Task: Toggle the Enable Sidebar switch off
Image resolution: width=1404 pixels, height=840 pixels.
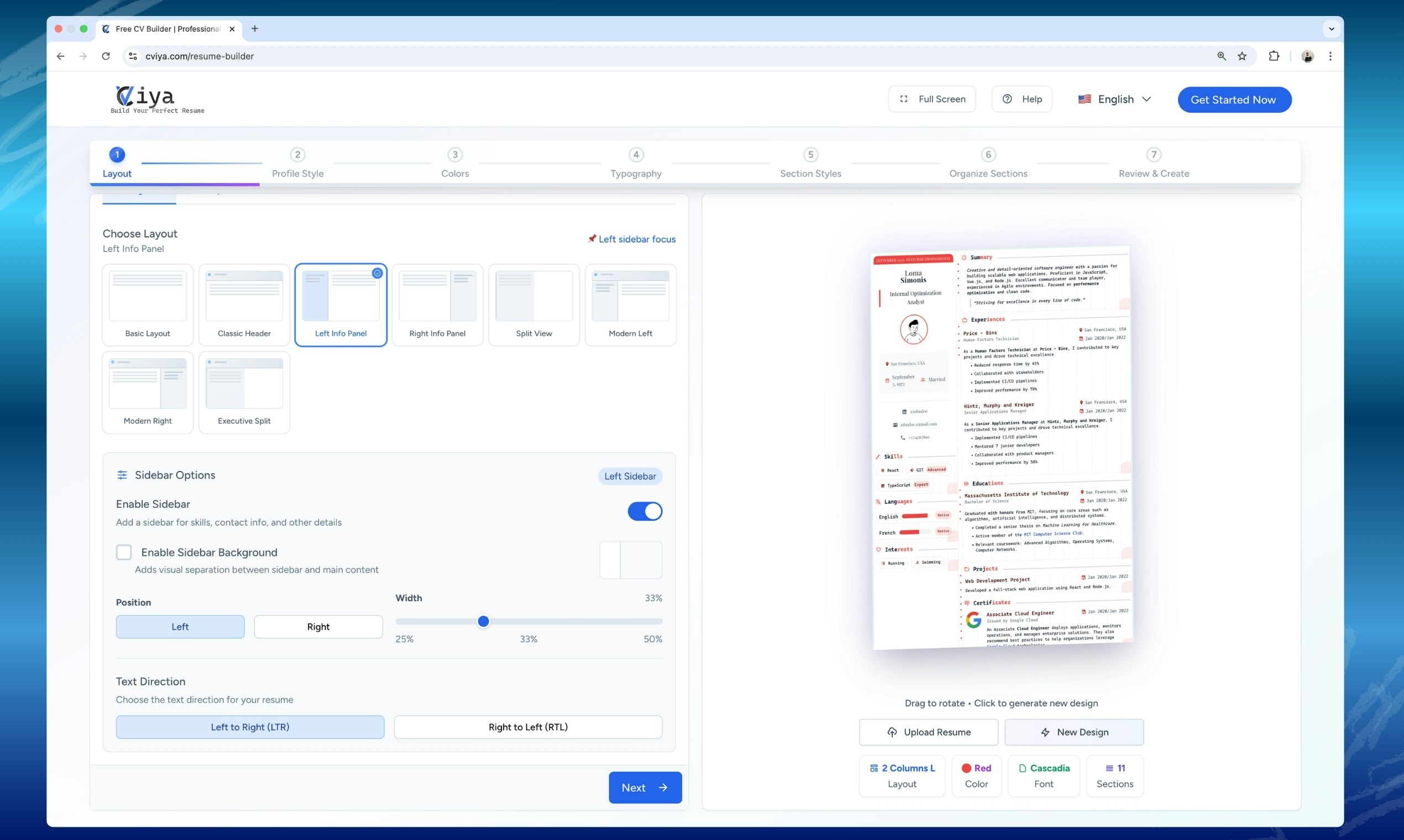Action: pyautogui.click(x=645, y=511)
